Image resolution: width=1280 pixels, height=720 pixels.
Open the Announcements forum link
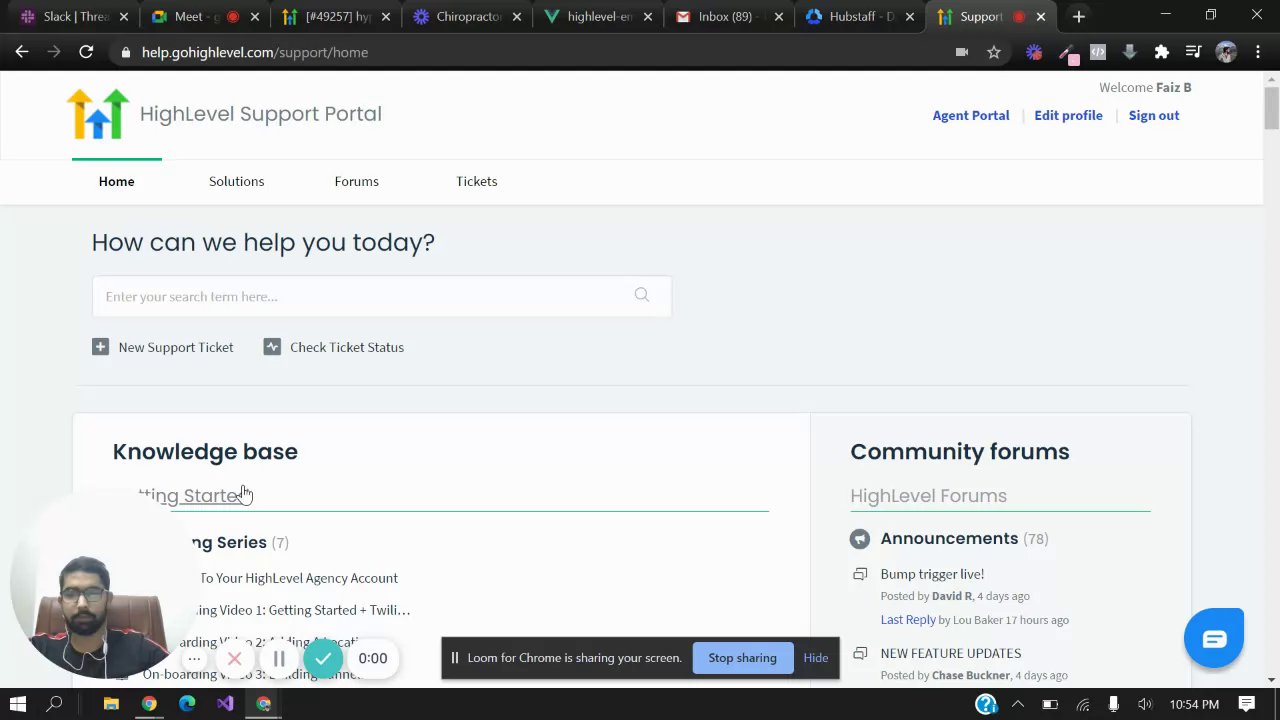[x=949, y=539]
